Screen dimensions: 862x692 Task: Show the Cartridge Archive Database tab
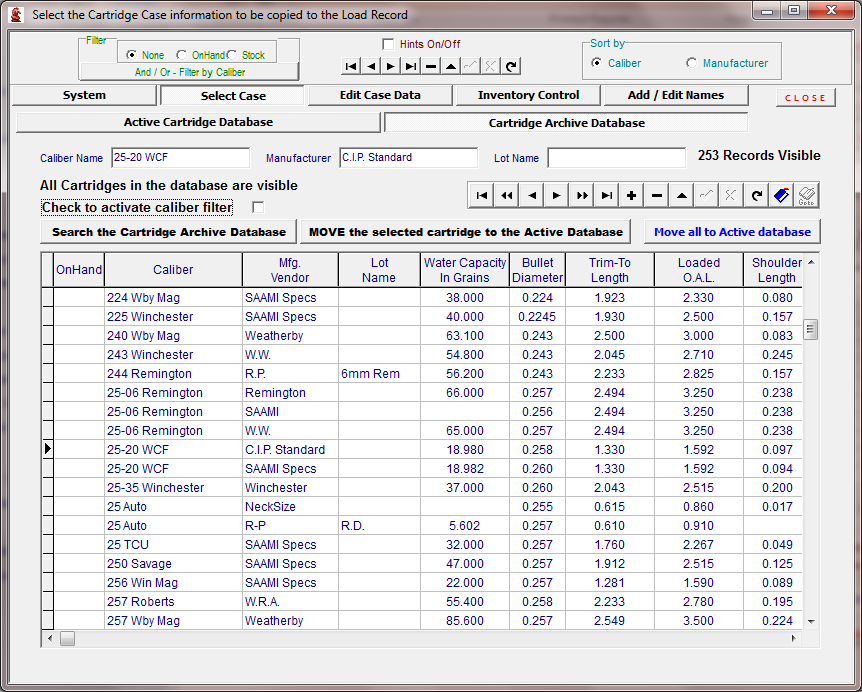(566, 123)
